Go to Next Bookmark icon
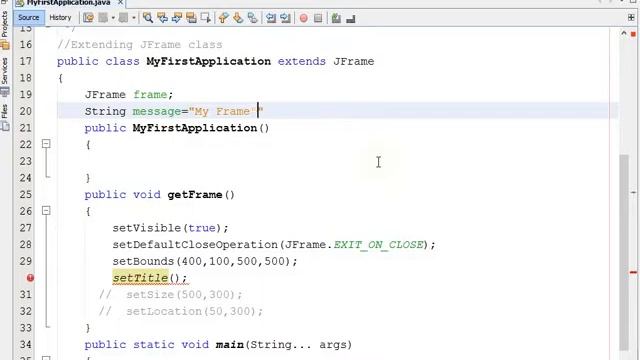This screenshot has width=640, height=360. tap(238, 18)
